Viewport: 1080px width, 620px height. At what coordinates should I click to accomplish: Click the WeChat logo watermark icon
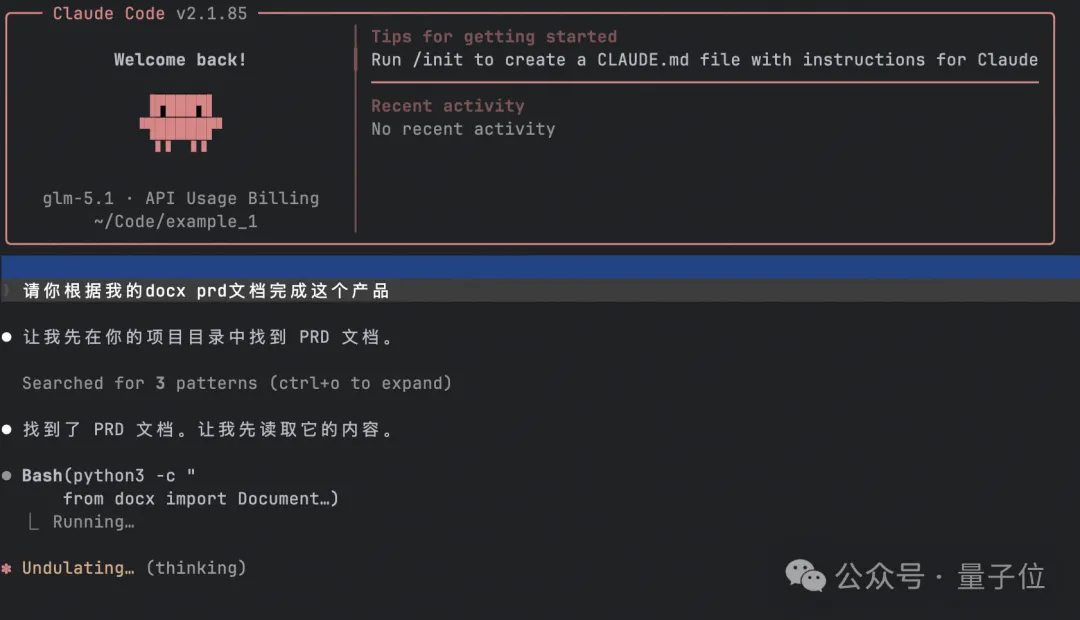(806, 574)
